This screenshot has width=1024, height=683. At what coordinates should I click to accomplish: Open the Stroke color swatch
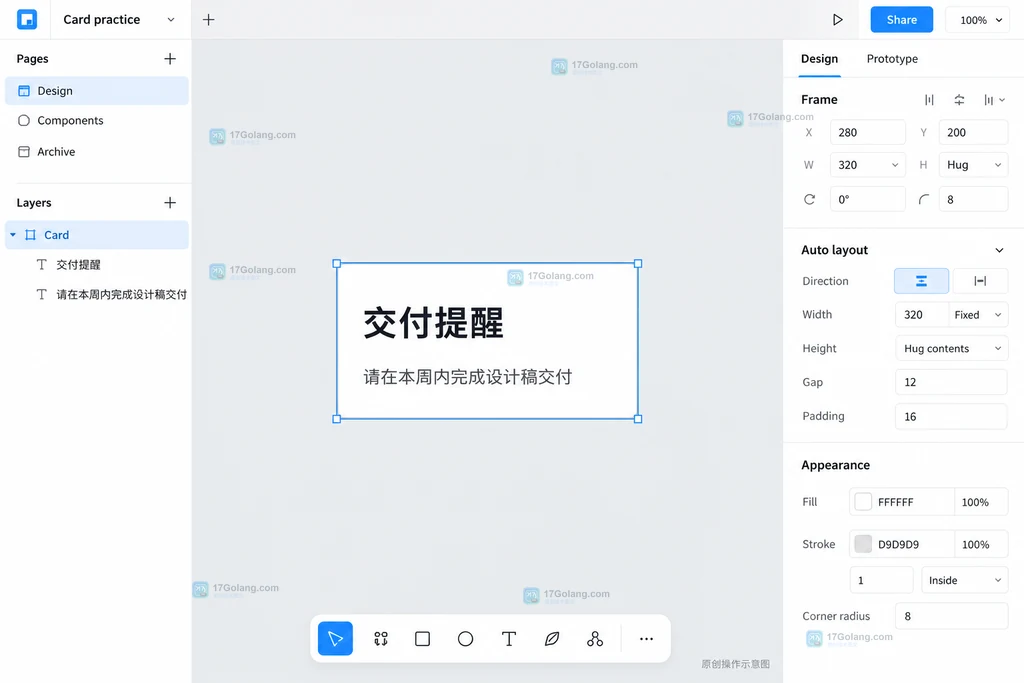(x=863, y=544)
